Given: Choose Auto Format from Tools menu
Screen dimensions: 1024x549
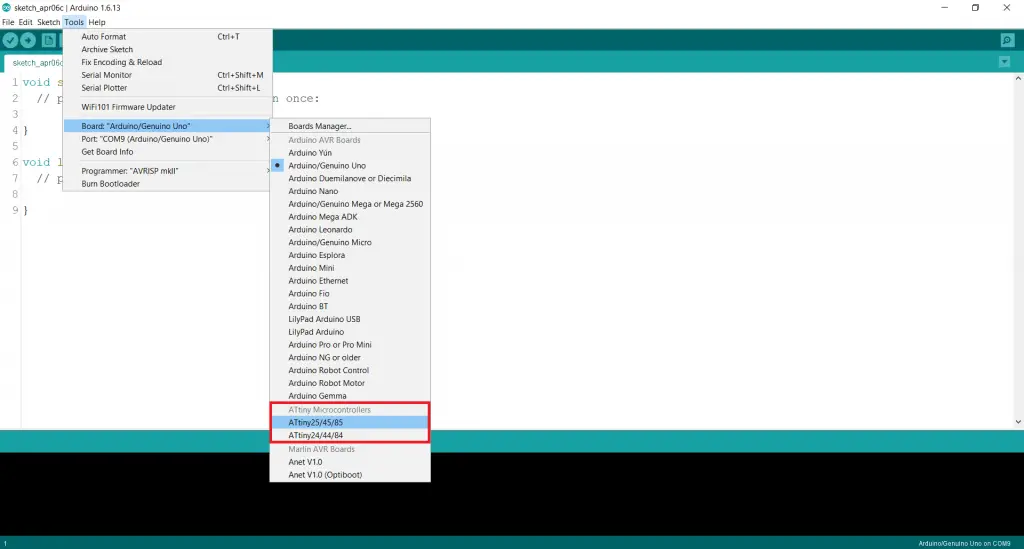Looking at the screenshot, I should click(x=167, y=37).
